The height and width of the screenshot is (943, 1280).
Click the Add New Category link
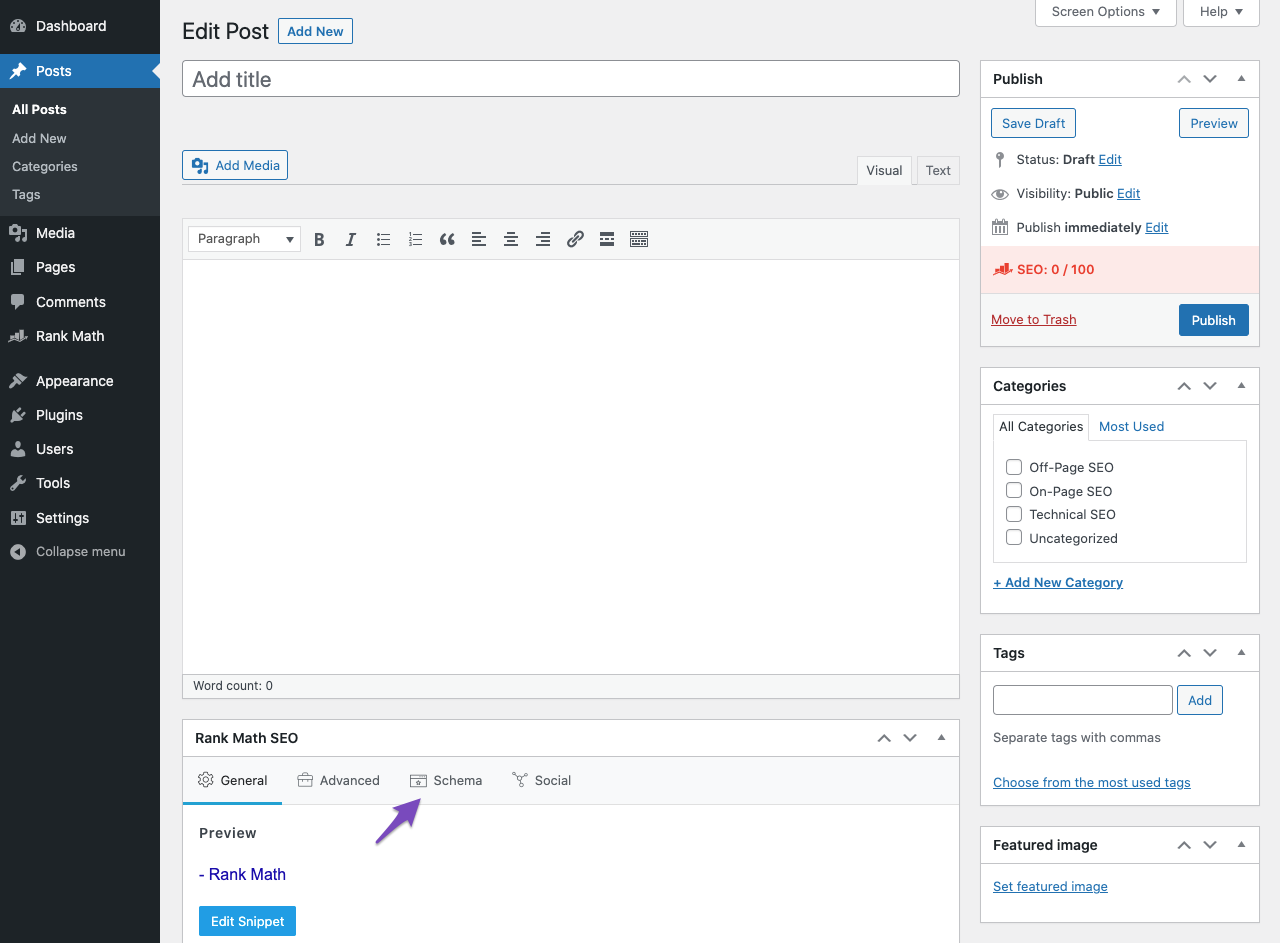point(1058,583)
